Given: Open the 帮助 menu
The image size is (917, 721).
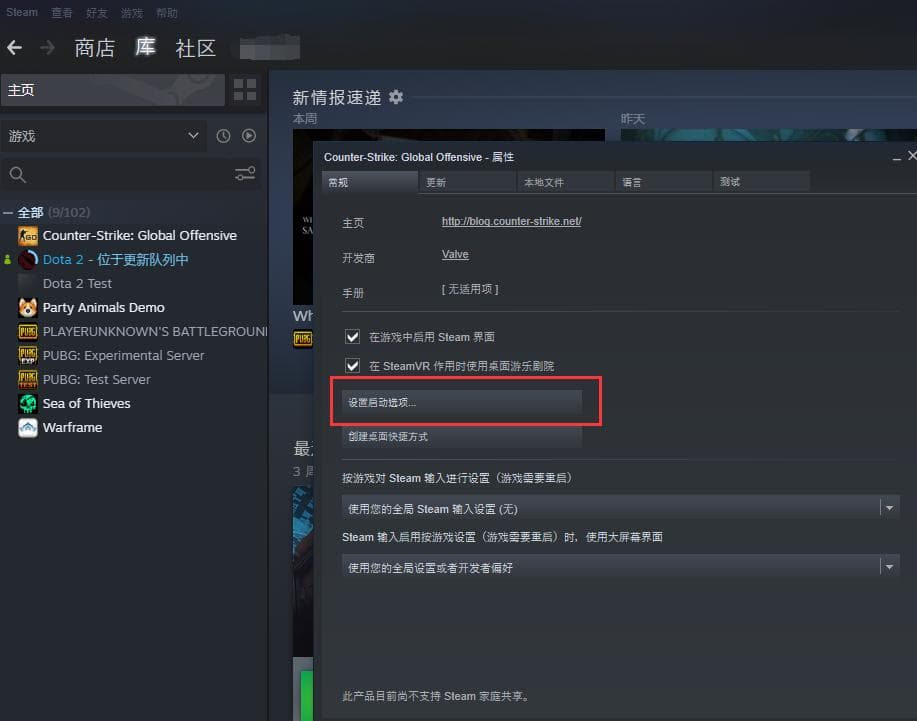Looking at the screenshot, I should (x=167, y=13).
